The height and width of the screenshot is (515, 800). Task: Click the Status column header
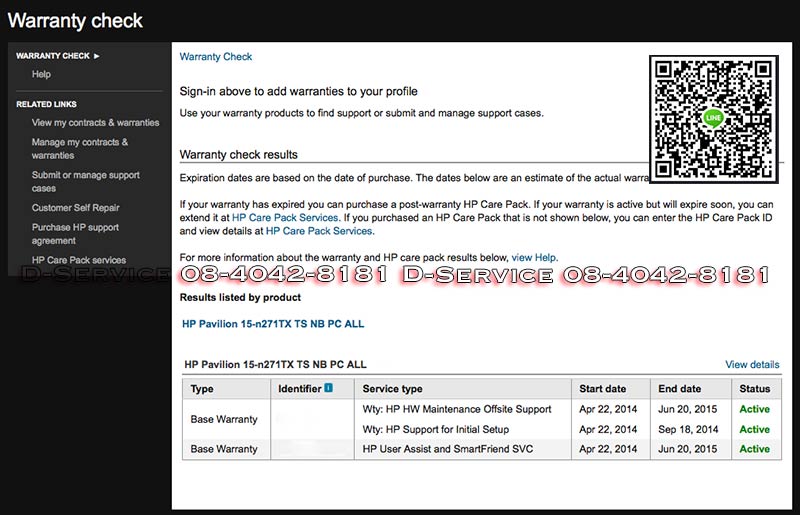[x=755, y=388]
